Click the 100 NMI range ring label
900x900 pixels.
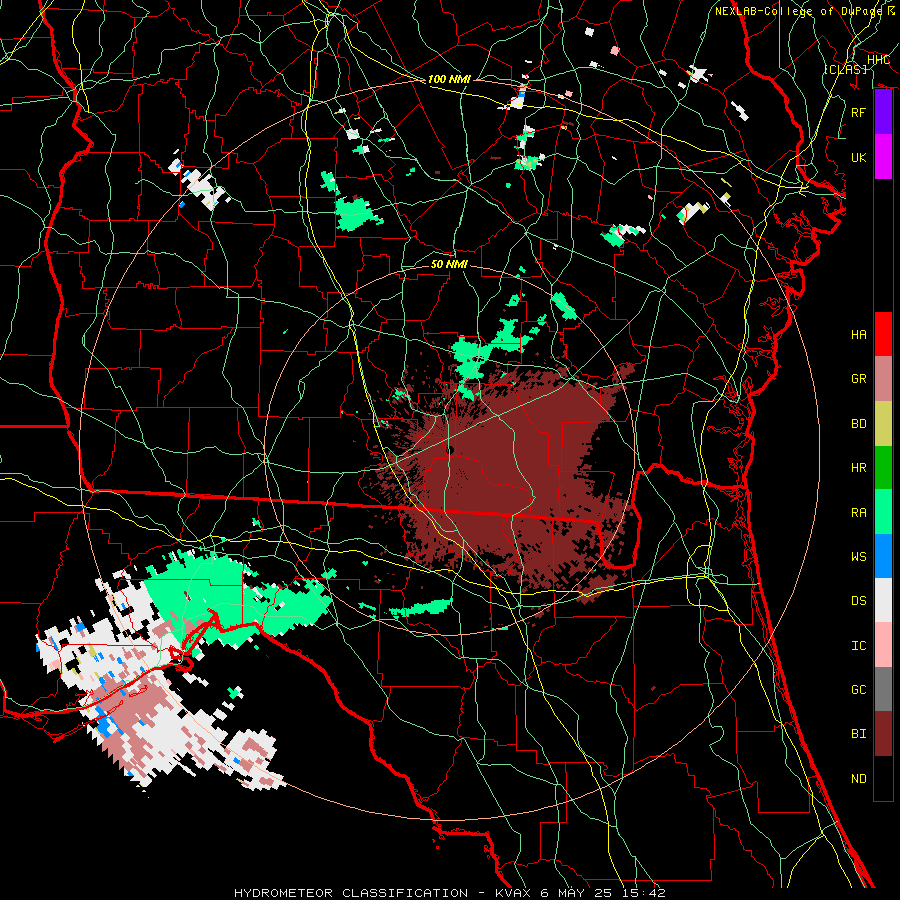[449, 79]
